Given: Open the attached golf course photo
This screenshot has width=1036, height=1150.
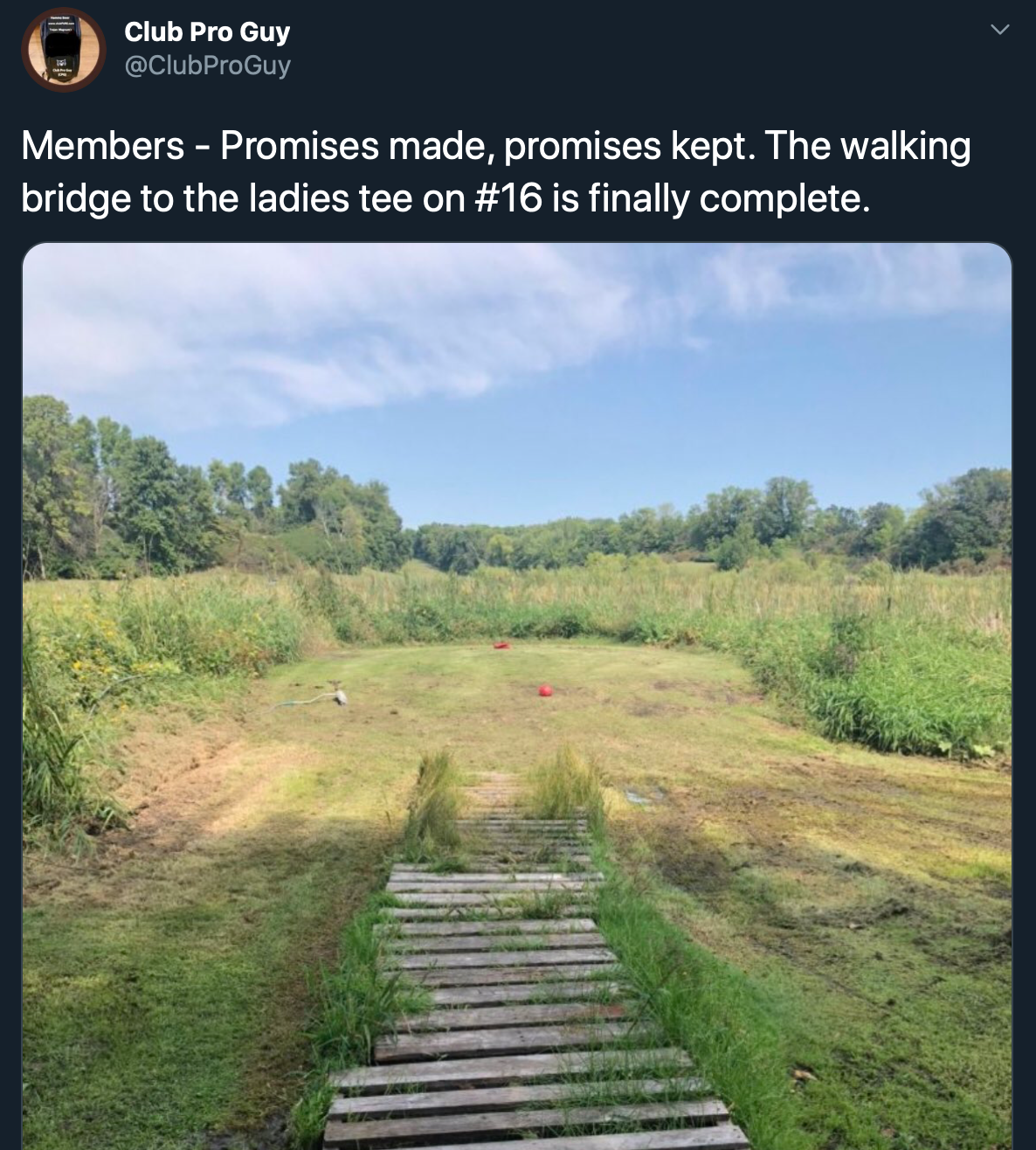Looking at the screenshot, I should coord(517,696).
